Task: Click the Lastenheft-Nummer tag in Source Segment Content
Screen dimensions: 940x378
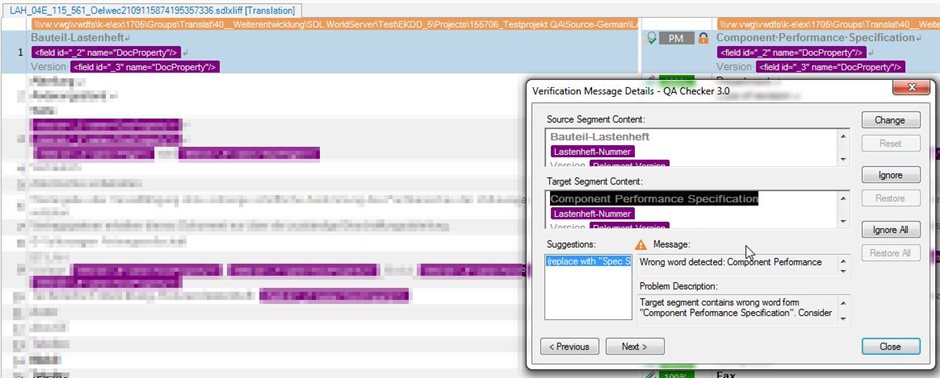Action: tap(592, 152)
